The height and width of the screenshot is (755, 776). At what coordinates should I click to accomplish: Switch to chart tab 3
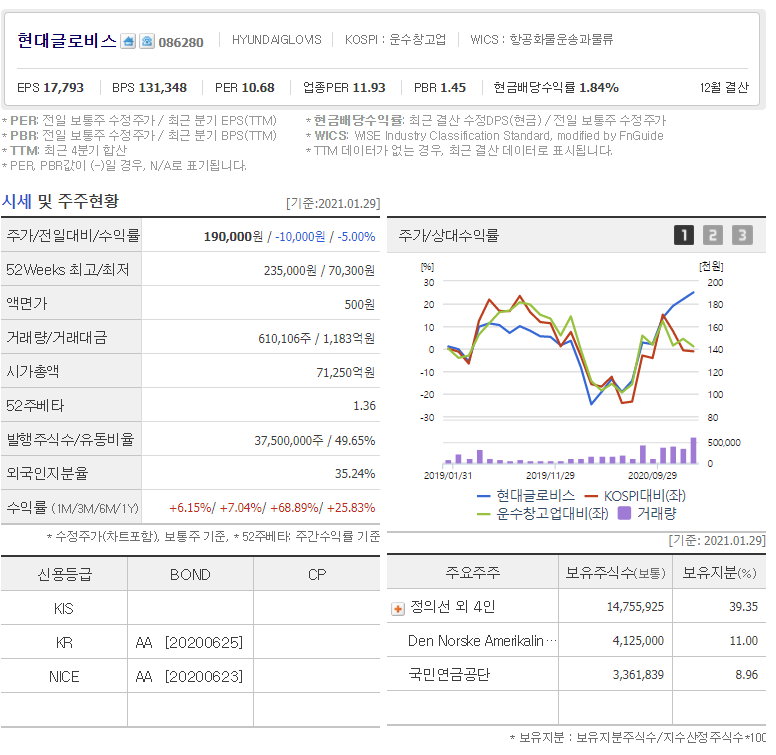742,235
